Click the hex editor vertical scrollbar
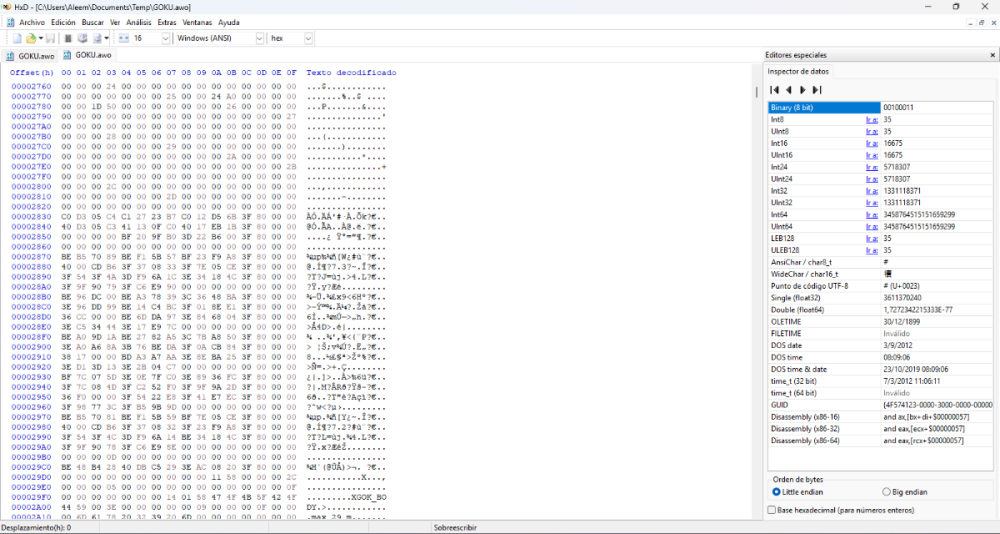Screen dimensions: 1000x534 coord(756,300)
